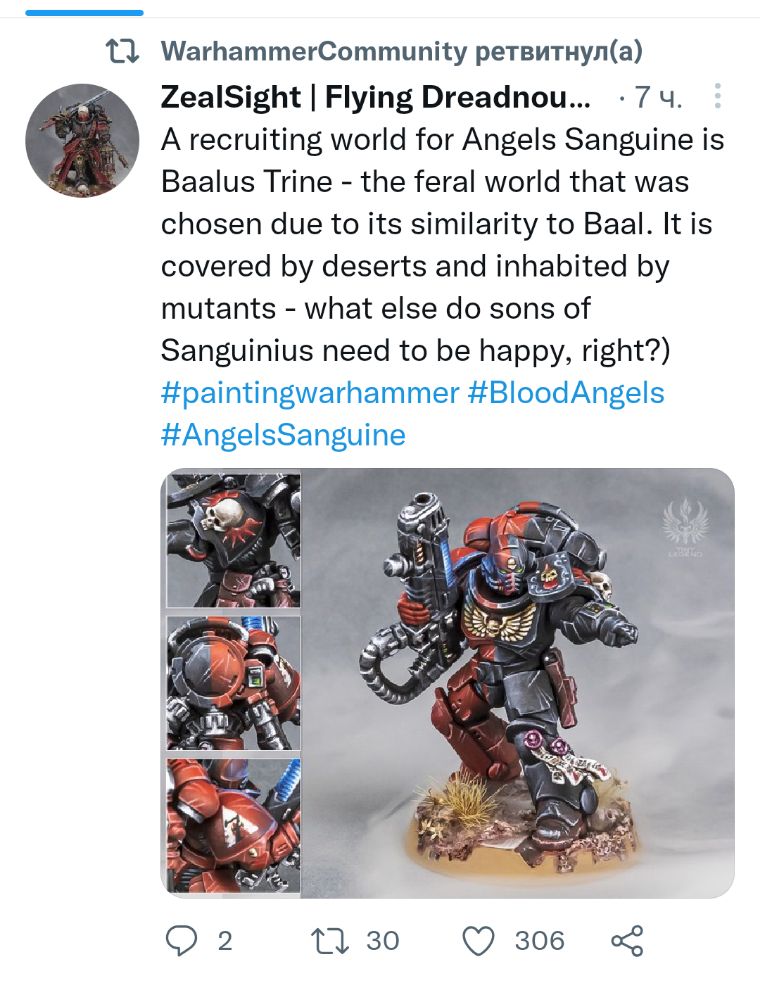
Task: Share the tweet via share icon
Action: pos(627,940)
